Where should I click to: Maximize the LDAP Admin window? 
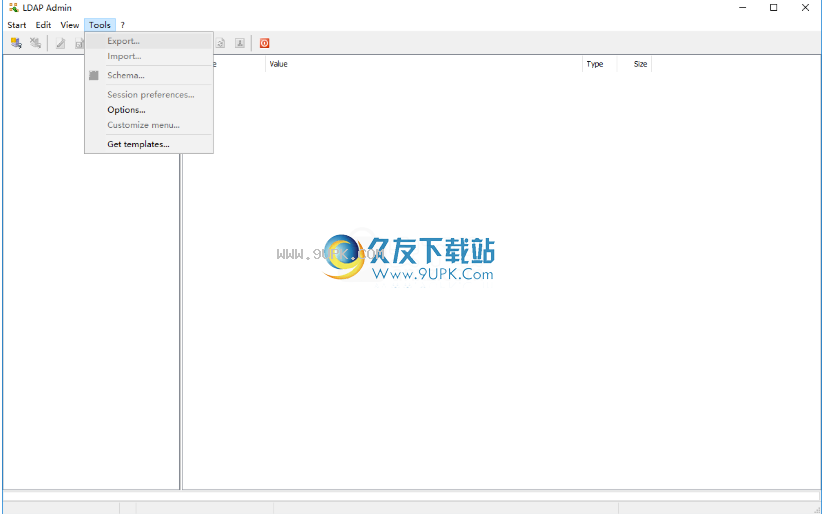(773, 7)
